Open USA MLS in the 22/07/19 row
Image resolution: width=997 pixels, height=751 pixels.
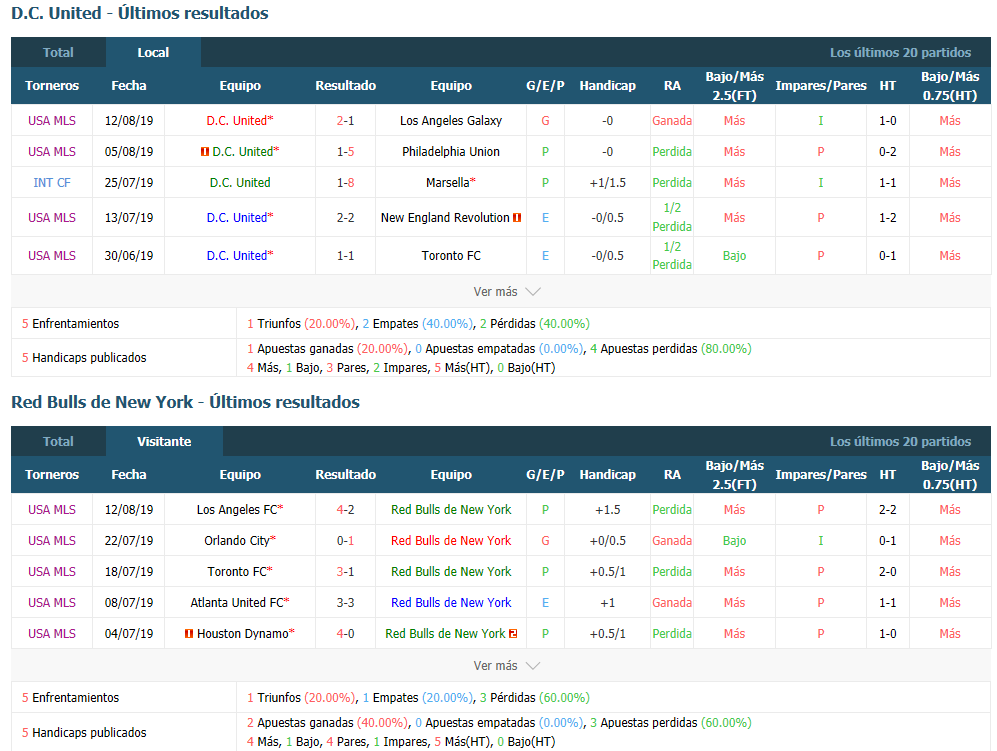click(x=52, y=541)
